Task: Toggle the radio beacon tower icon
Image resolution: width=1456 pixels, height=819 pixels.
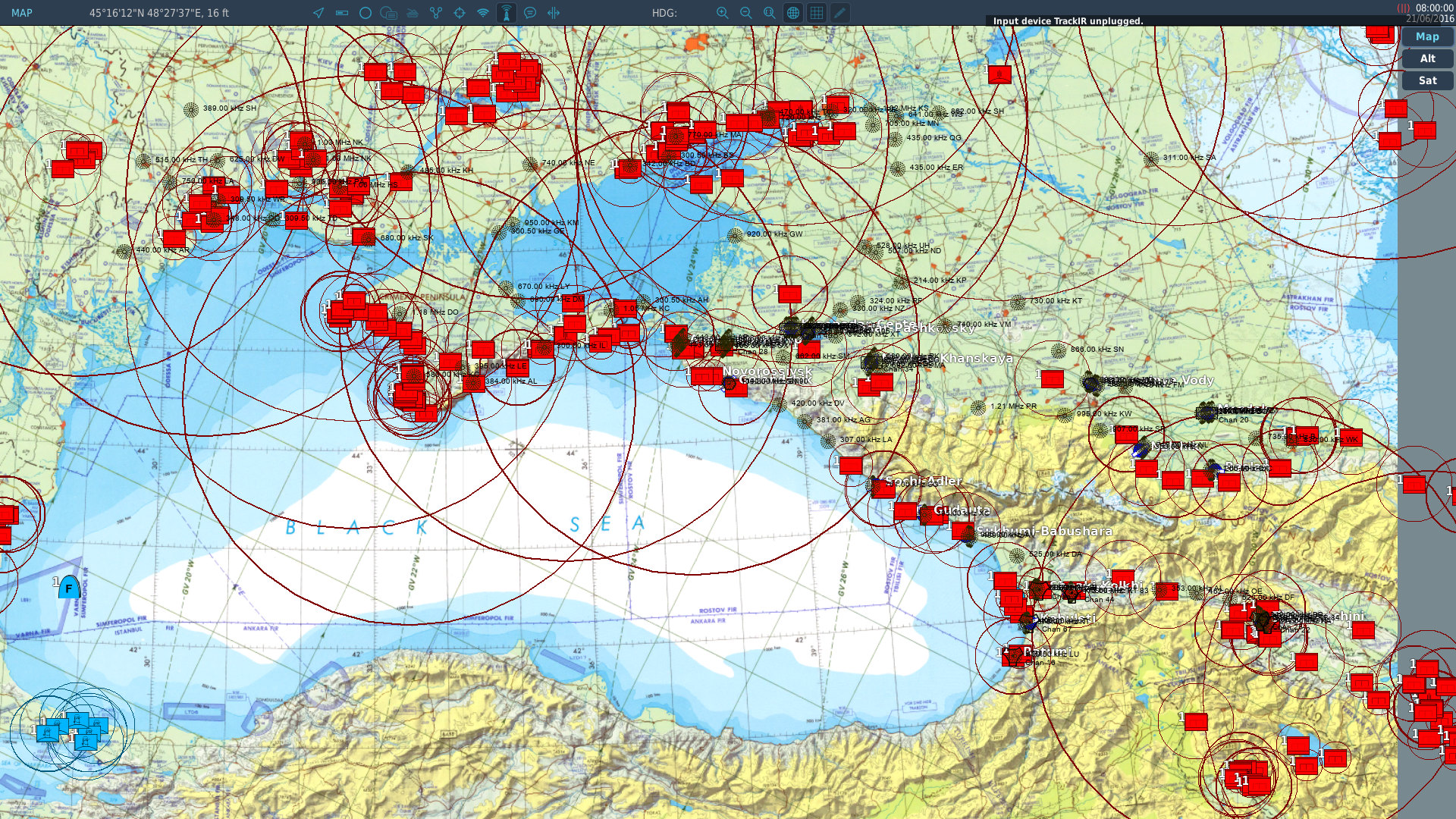Action: [x=507, y=13]
